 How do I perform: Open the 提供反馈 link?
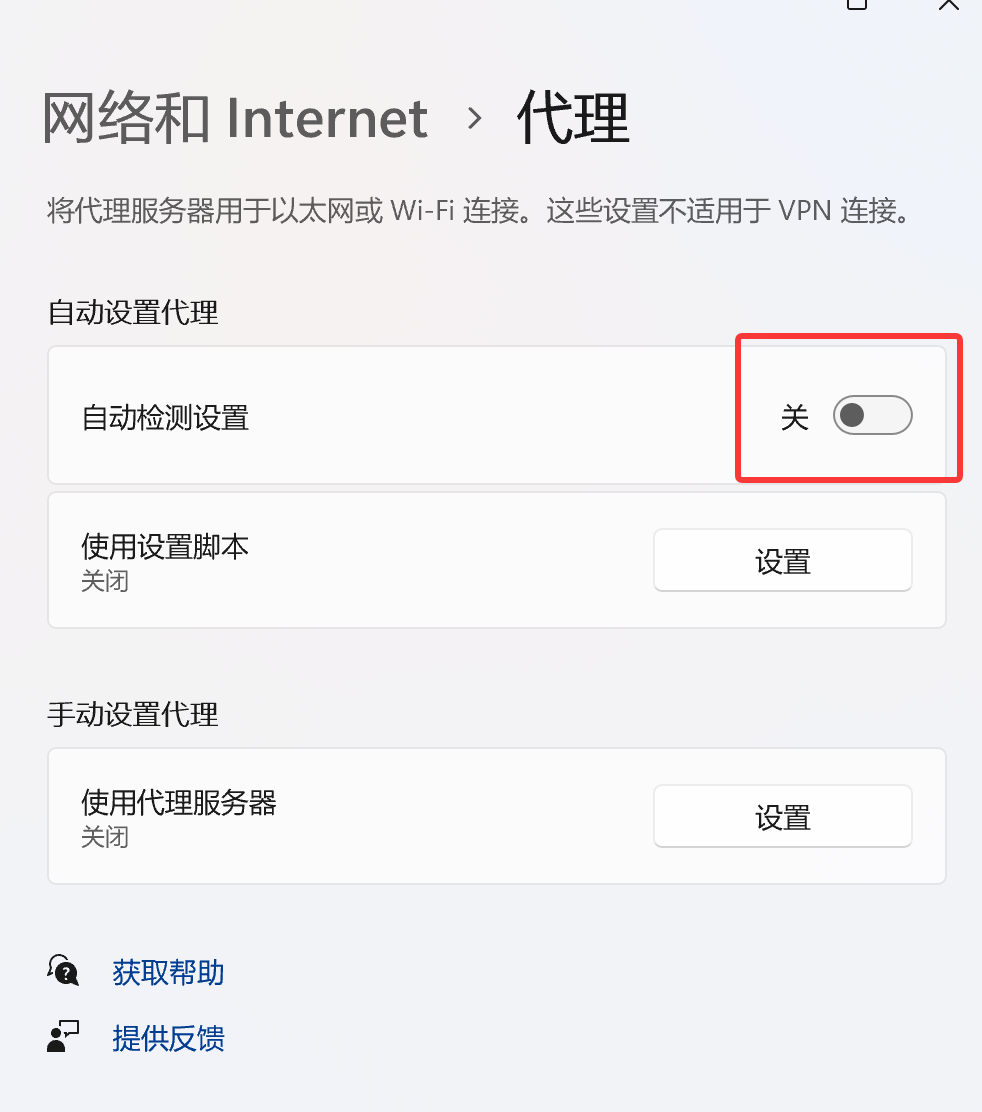pyautogui.click(x=168, y=1037)
